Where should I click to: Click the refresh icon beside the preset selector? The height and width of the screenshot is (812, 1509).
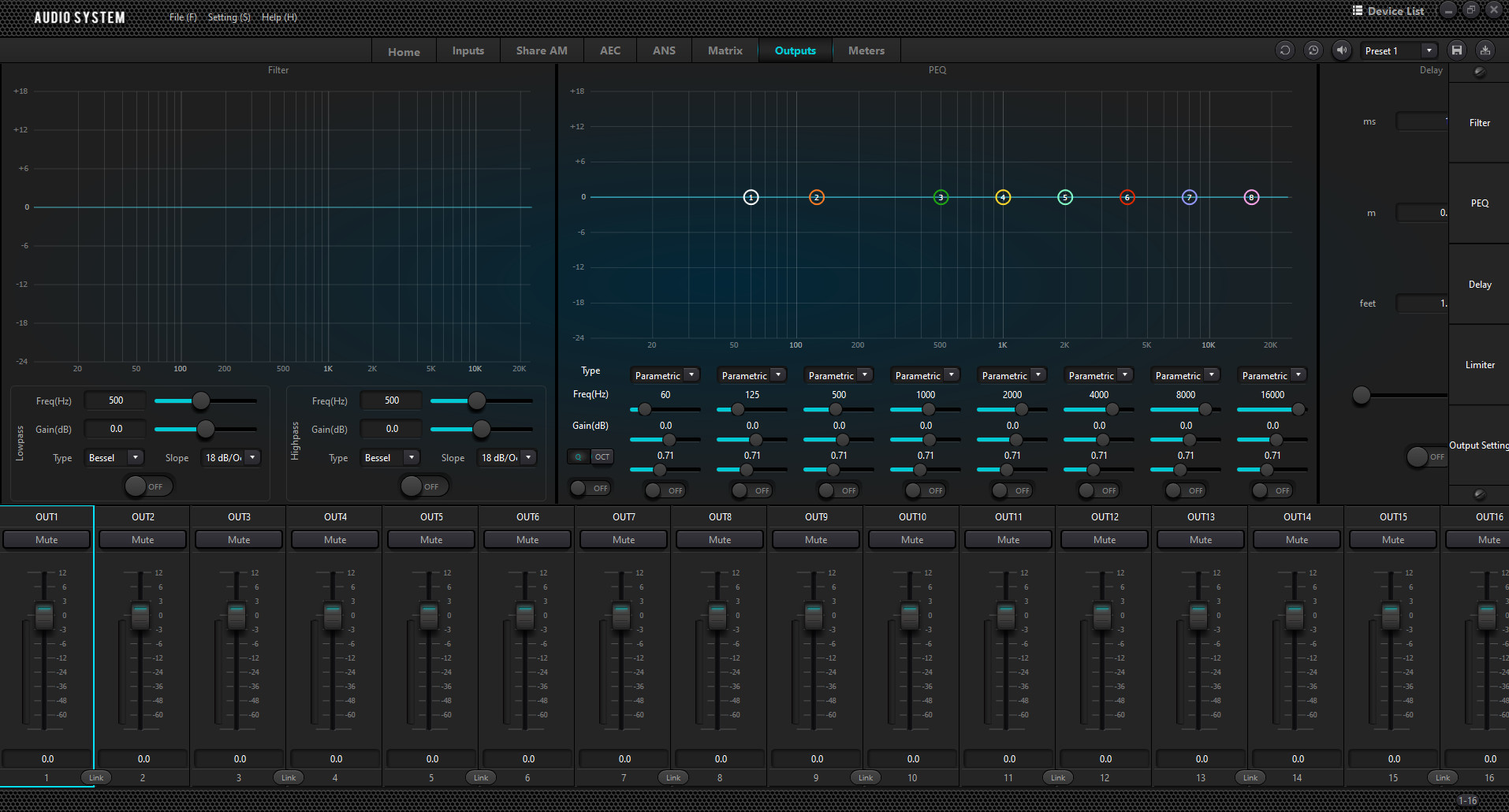(1285, 50)
